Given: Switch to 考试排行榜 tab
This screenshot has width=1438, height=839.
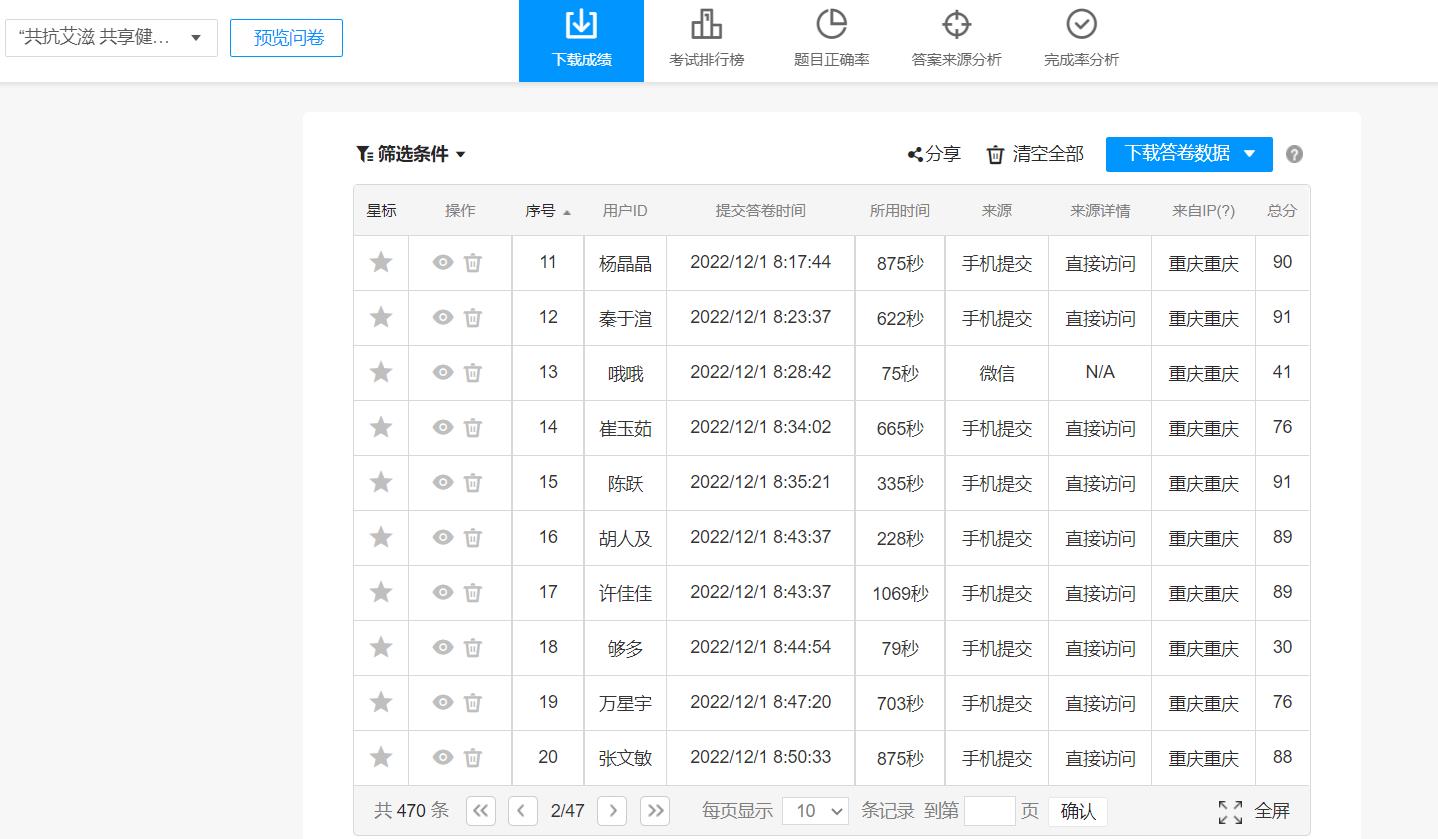Looking at the screenshot, I should (706, 40).
